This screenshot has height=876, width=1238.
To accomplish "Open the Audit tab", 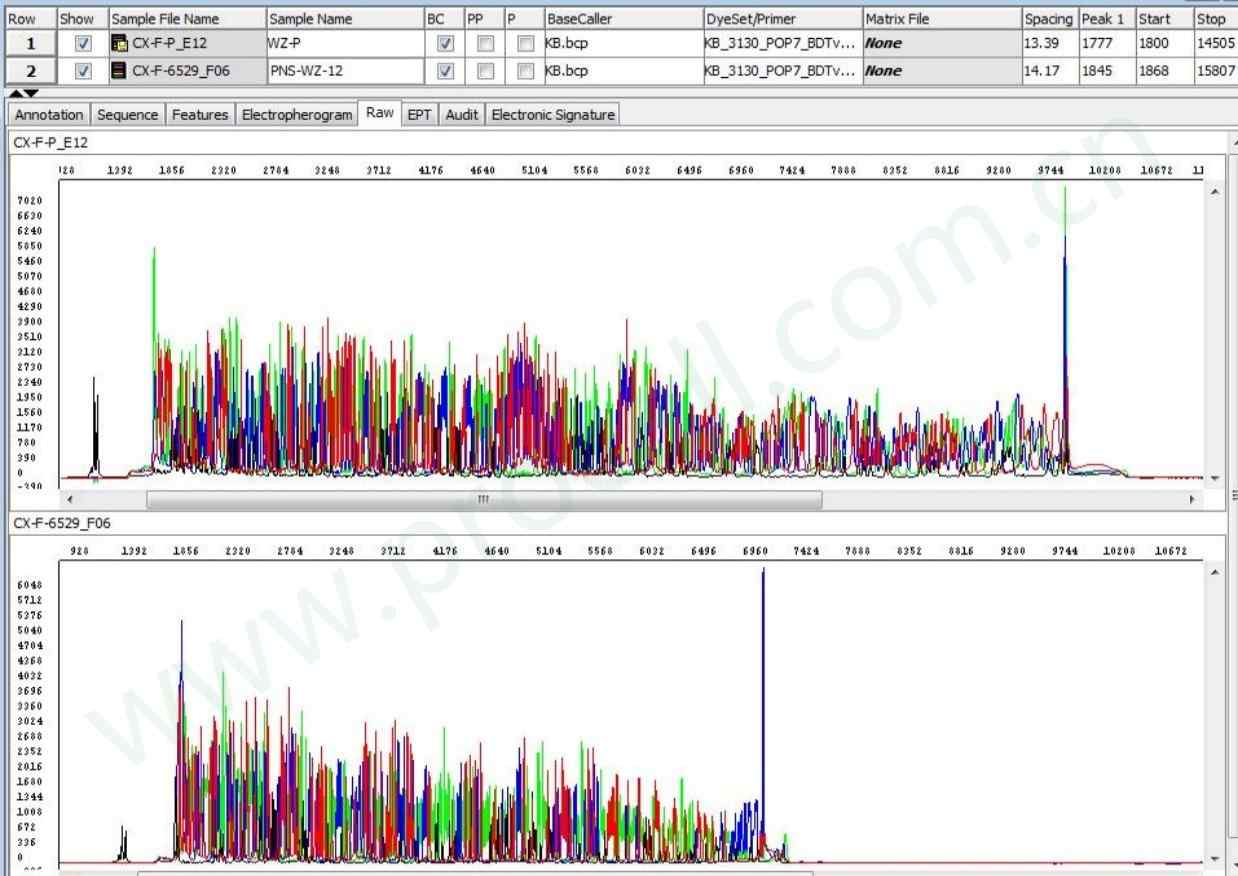I will [461, 115].
